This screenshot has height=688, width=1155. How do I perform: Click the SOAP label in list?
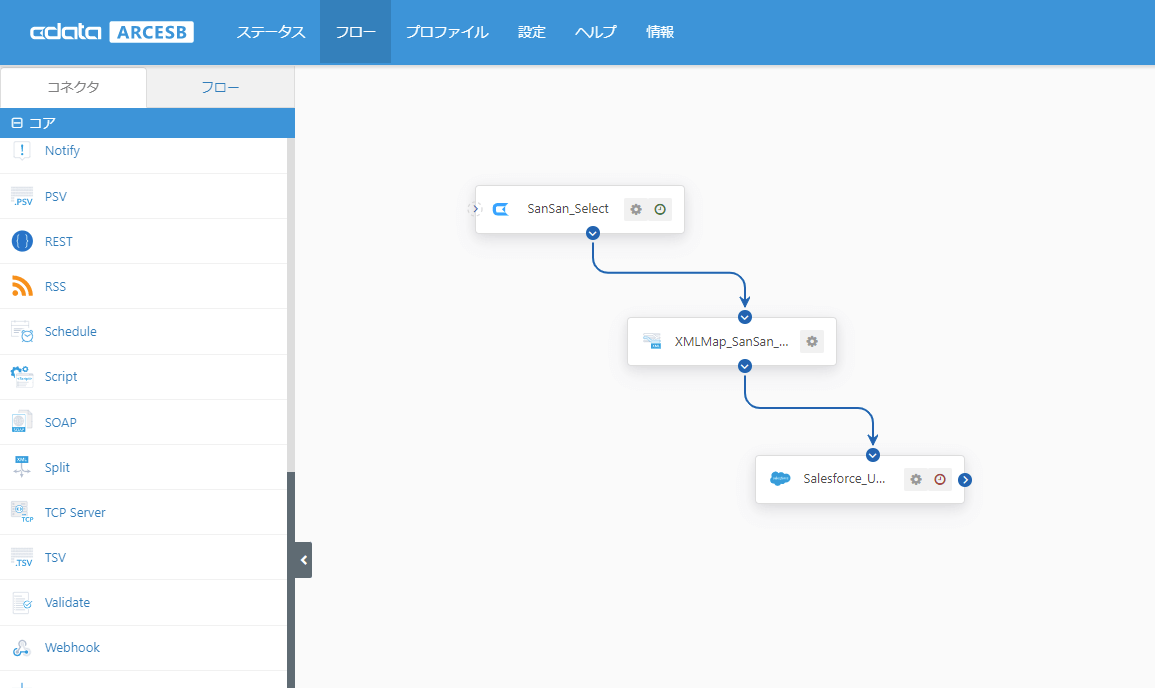click(60, 422)
